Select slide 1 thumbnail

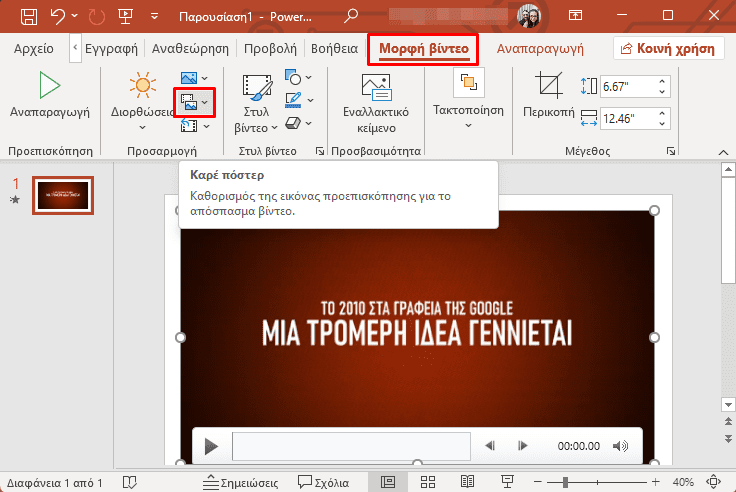63,195
